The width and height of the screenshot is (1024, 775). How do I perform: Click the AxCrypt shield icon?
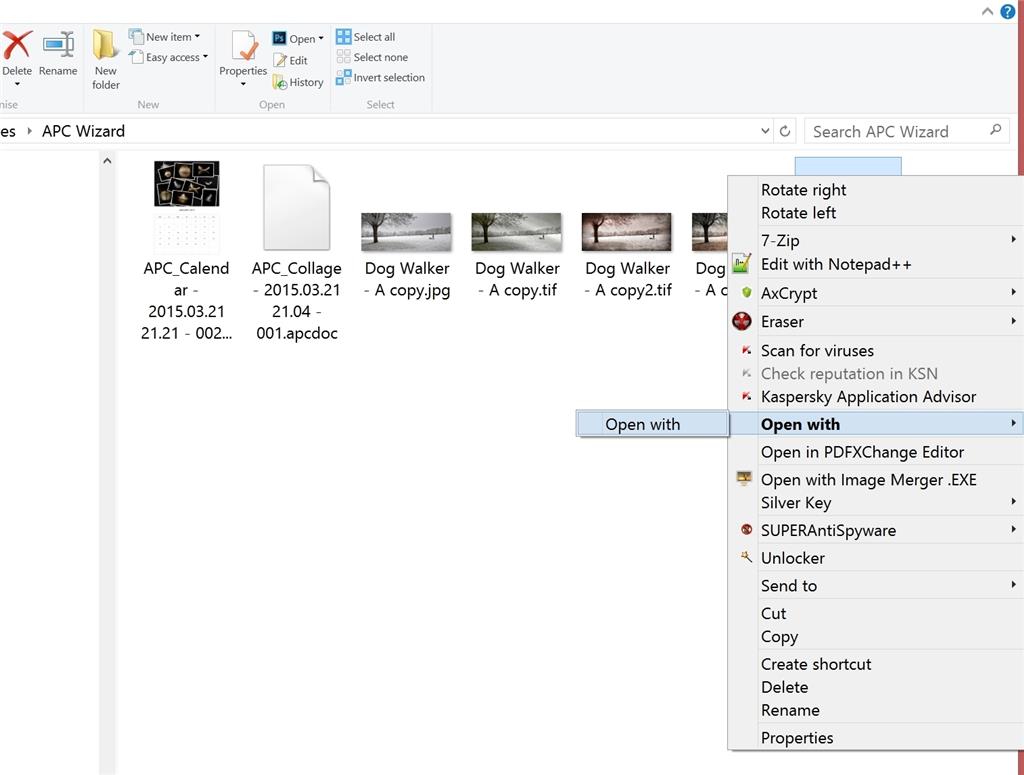(x=746, y=292)
